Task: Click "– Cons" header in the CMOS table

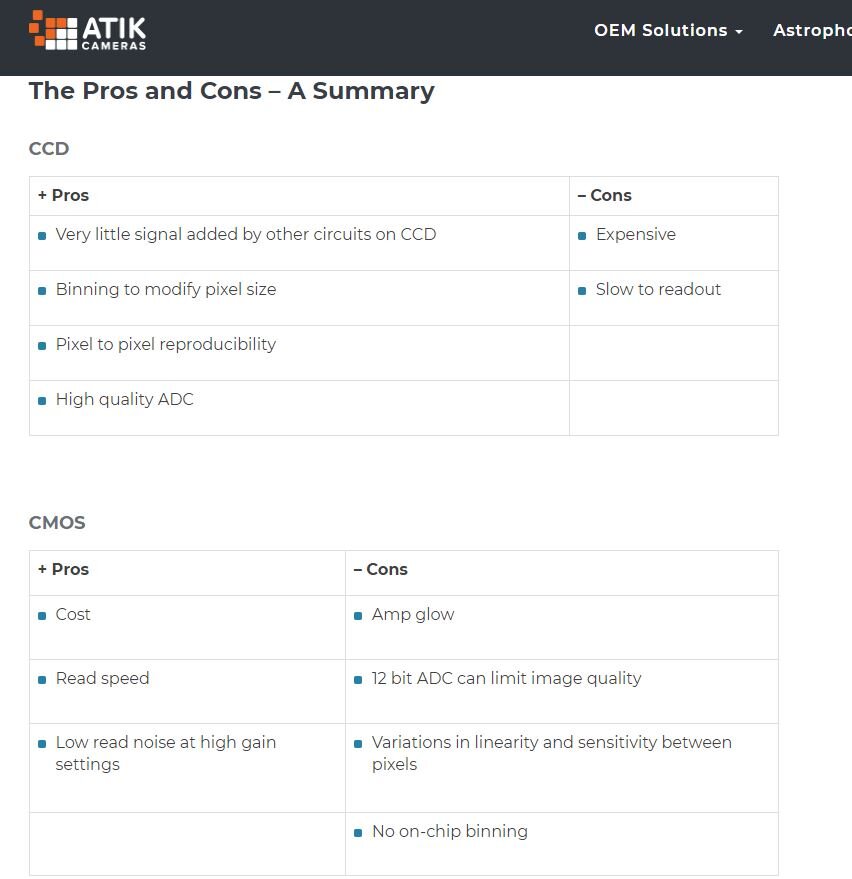Action: (380, 570)
